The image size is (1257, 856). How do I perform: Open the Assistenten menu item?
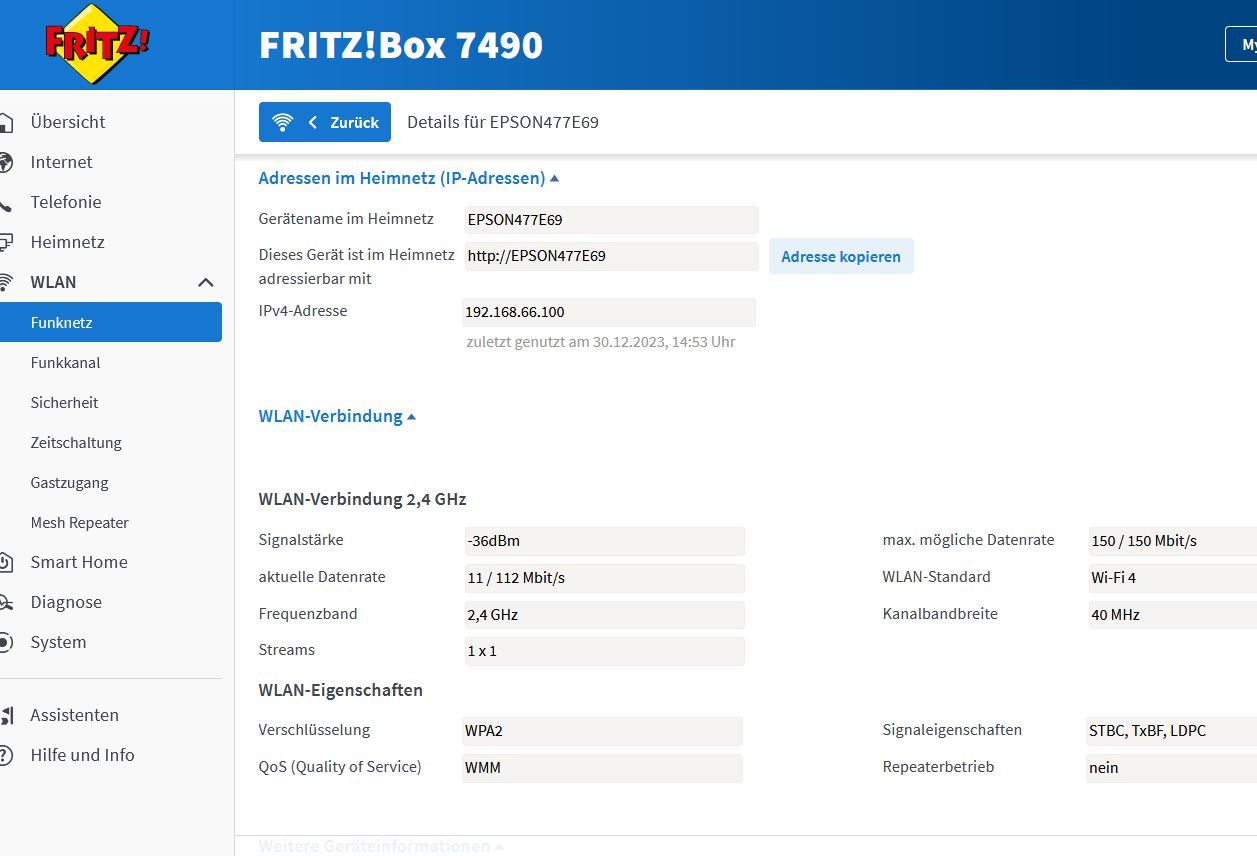tap(74, 715)
